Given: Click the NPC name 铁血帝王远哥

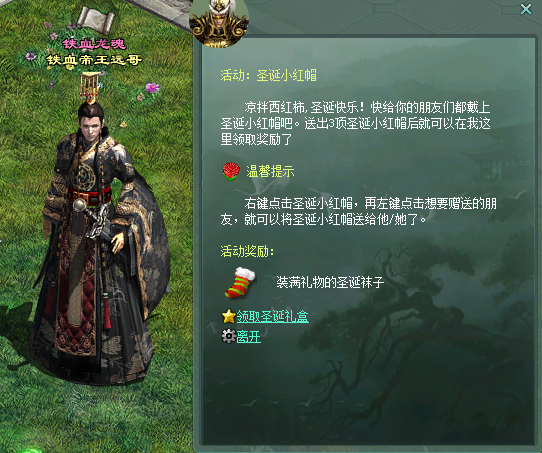Looking at the screenshot, I should pyautogui.click(x=94, y=60).
